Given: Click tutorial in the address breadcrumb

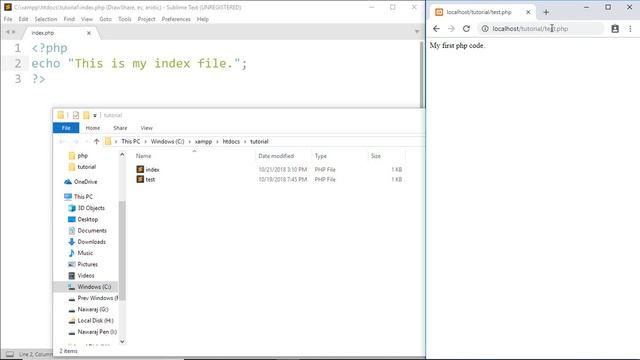Looking at the screenshot, I should click(259, 142).
